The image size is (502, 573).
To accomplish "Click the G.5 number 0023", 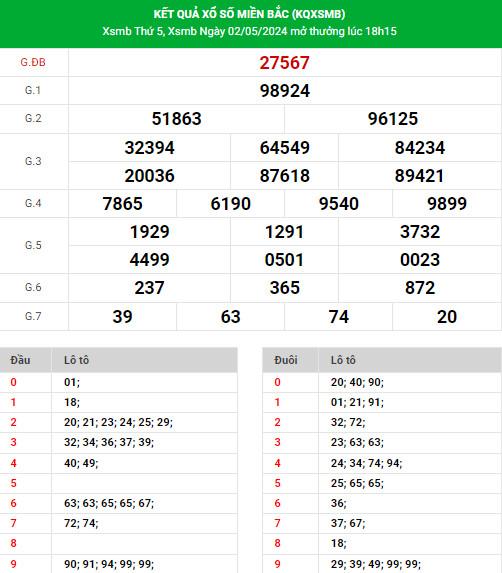I will click(x=420, y=260).
